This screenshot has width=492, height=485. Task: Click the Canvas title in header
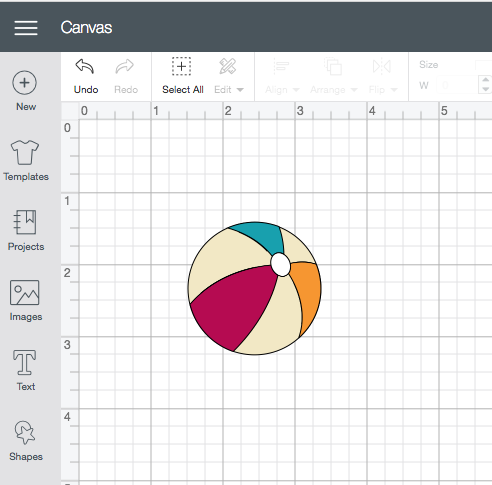tap(86, 27)
